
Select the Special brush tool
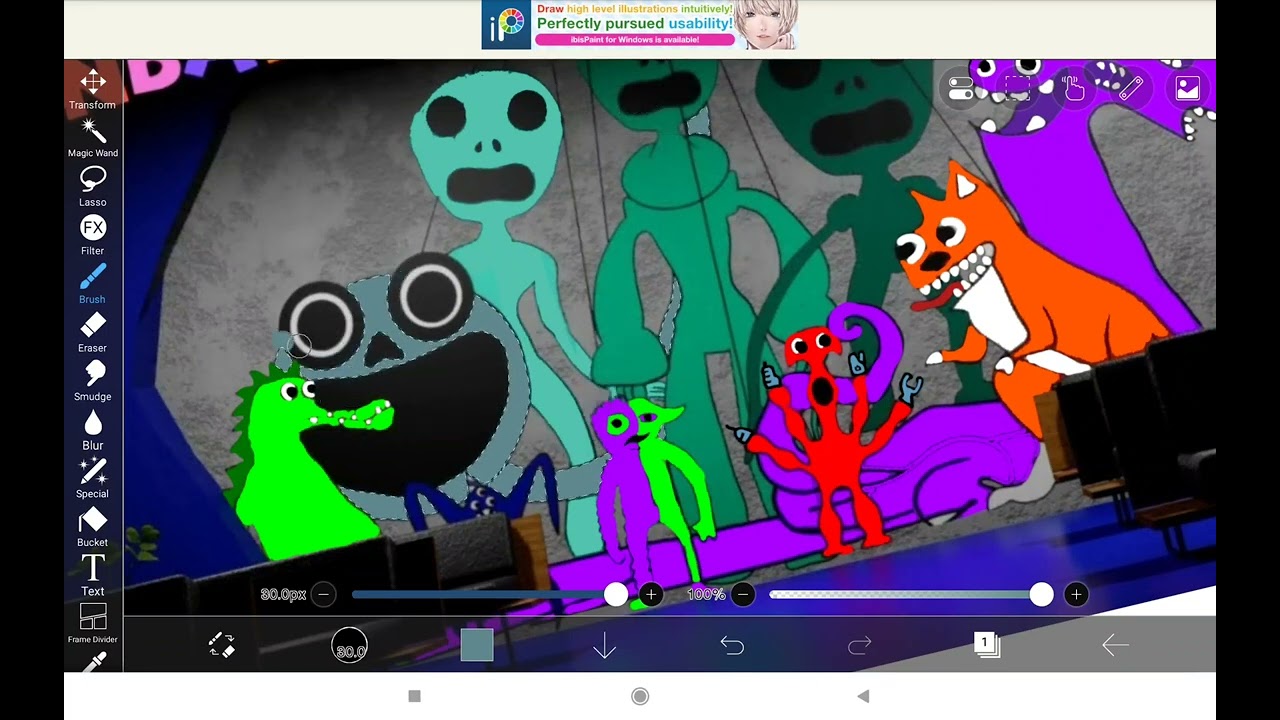[92, 479]
